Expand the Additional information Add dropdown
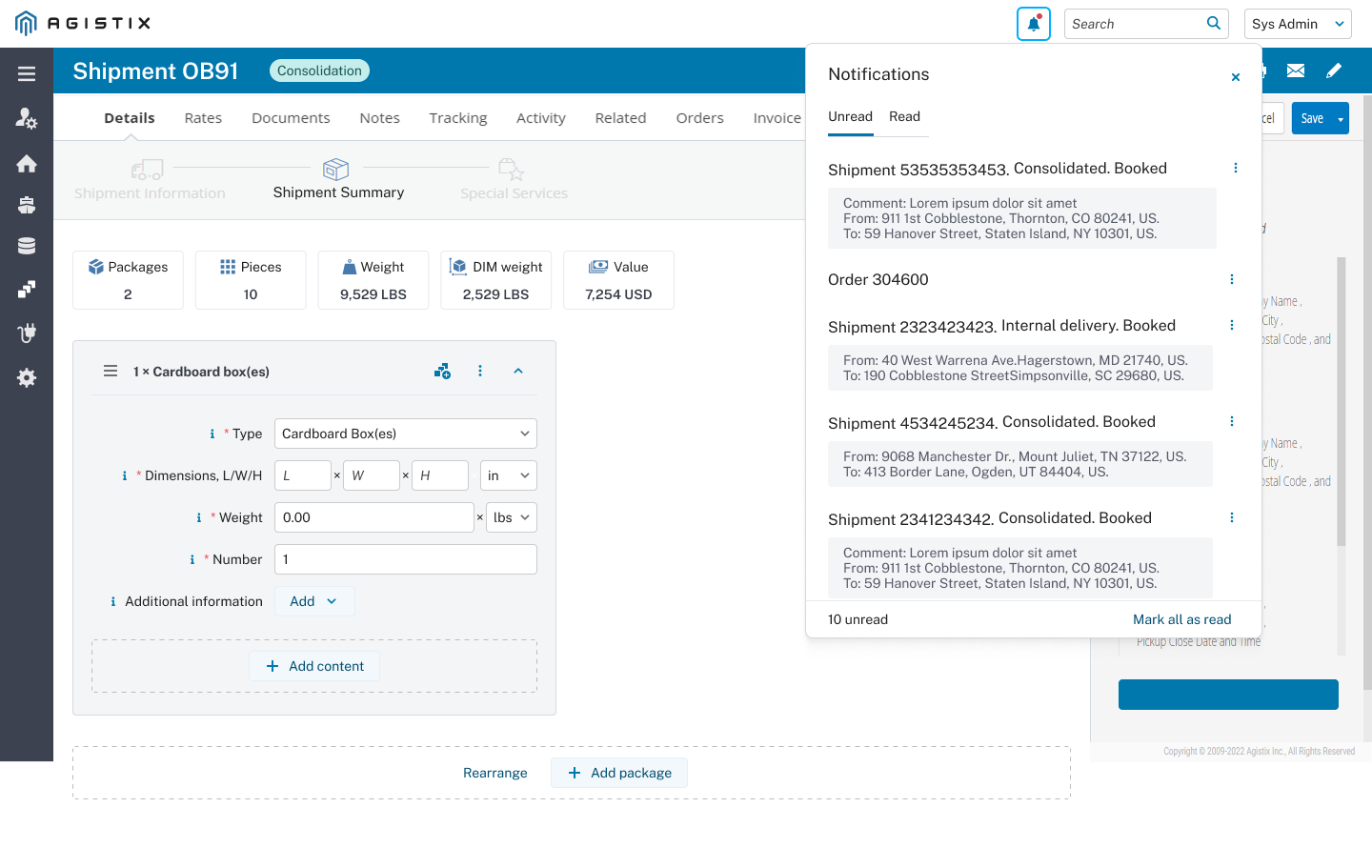The height and width of the screenshot is (868, 1372). [x=314, y=601]
